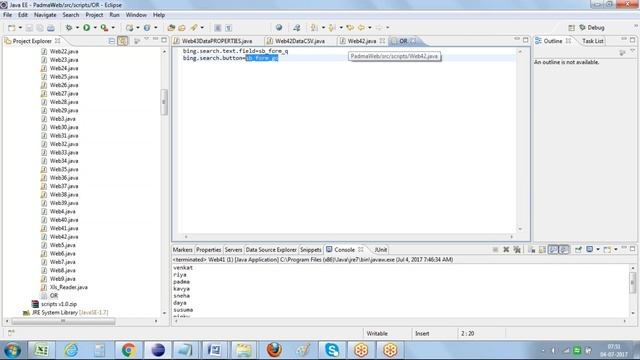Screen dimensions: 640x360
Task: Click Pin Console icon
Action: point(578,249)
